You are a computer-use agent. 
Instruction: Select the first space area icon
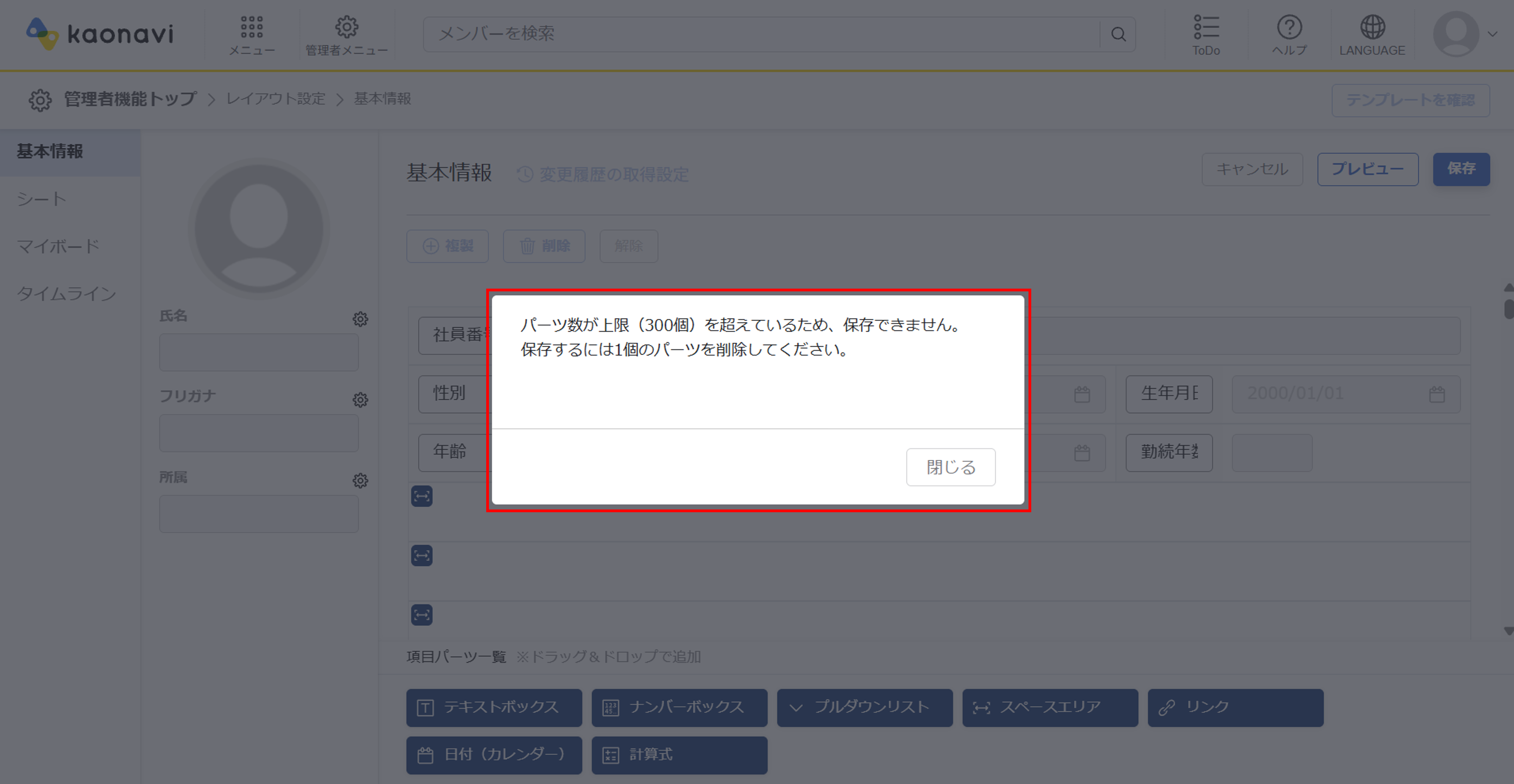tap(422, 496)
